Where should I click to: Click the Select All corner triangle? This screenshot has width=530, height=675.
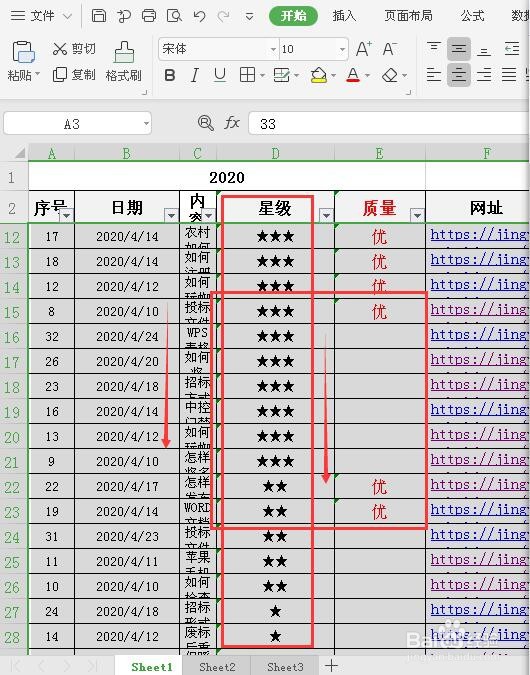tap(19, 152)
